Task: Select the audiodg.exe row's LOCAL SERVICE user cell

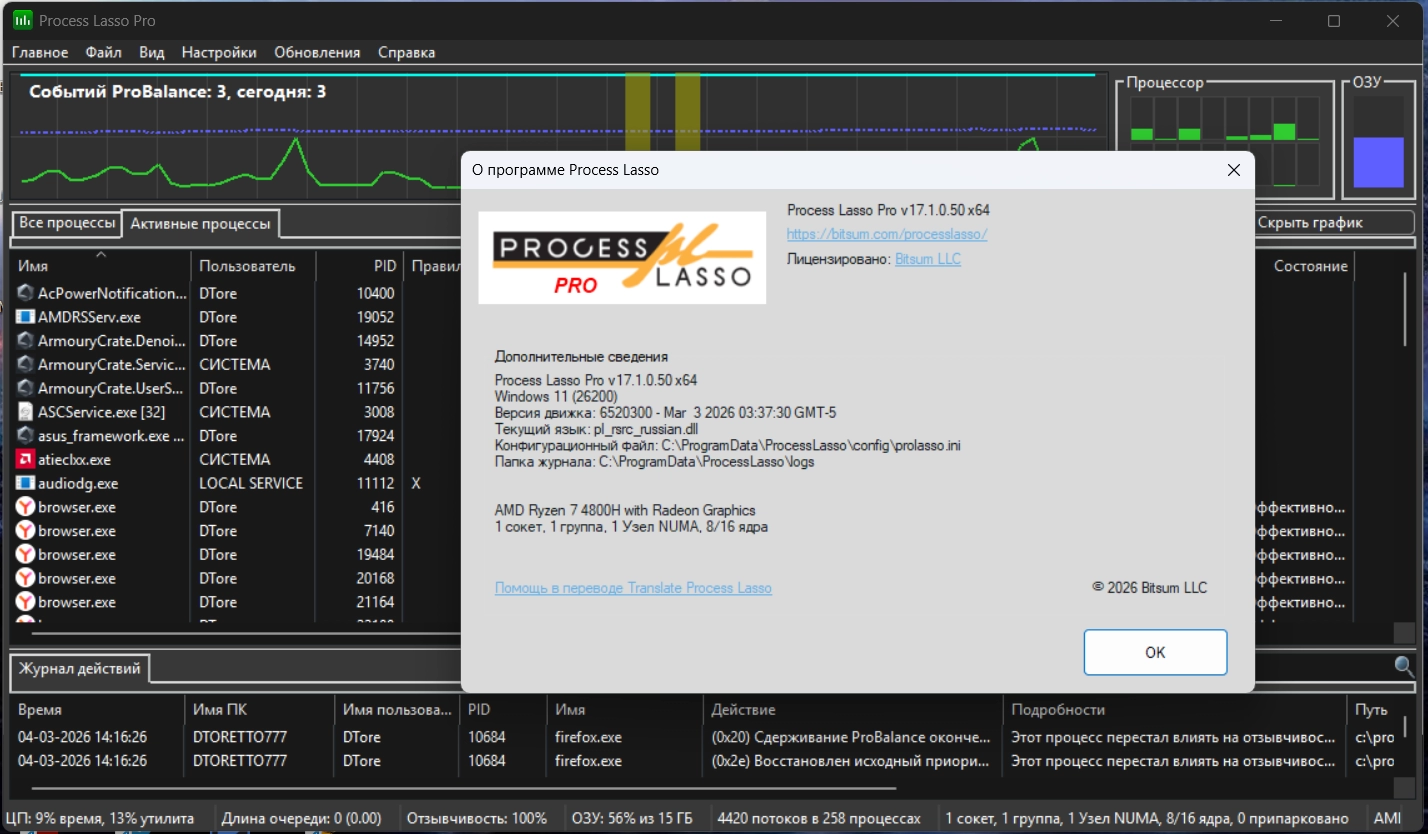Action: 251,483
